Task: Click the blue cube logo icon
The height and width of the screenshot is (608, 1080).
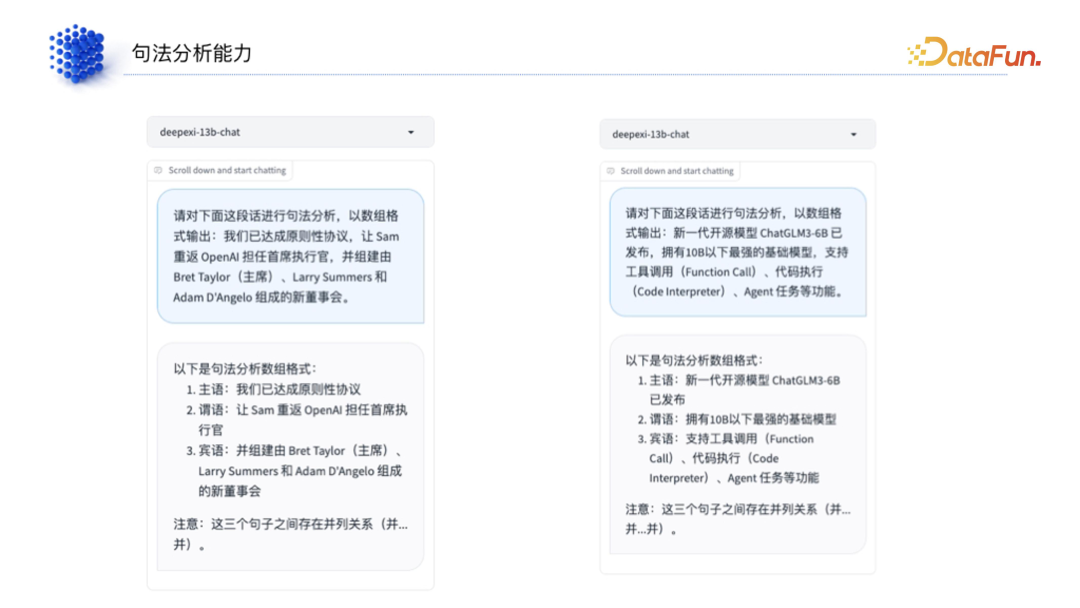Action: pyautogui.click(x=77, y=52)
